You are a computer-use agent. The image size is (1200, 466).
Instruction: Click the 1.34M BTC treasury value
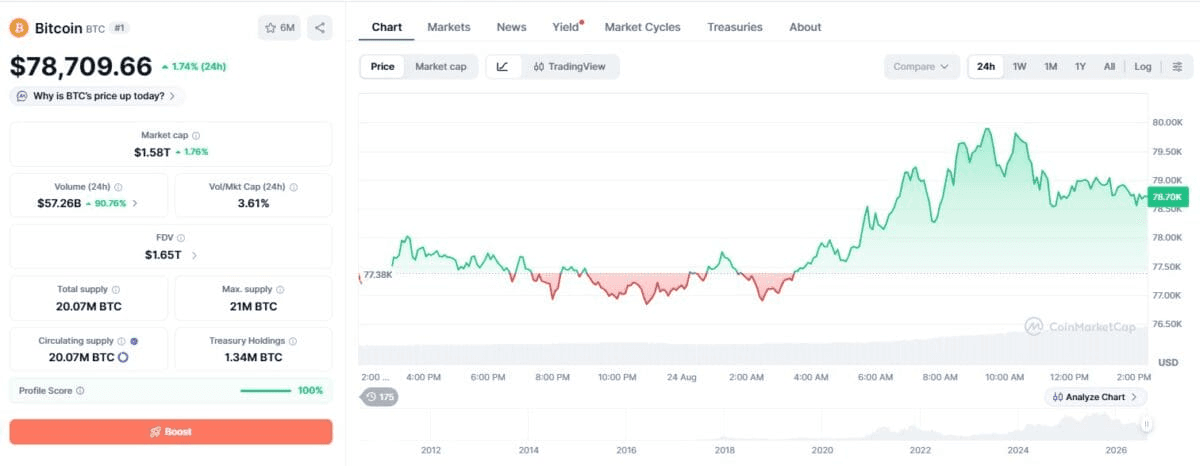coord(253,357)
